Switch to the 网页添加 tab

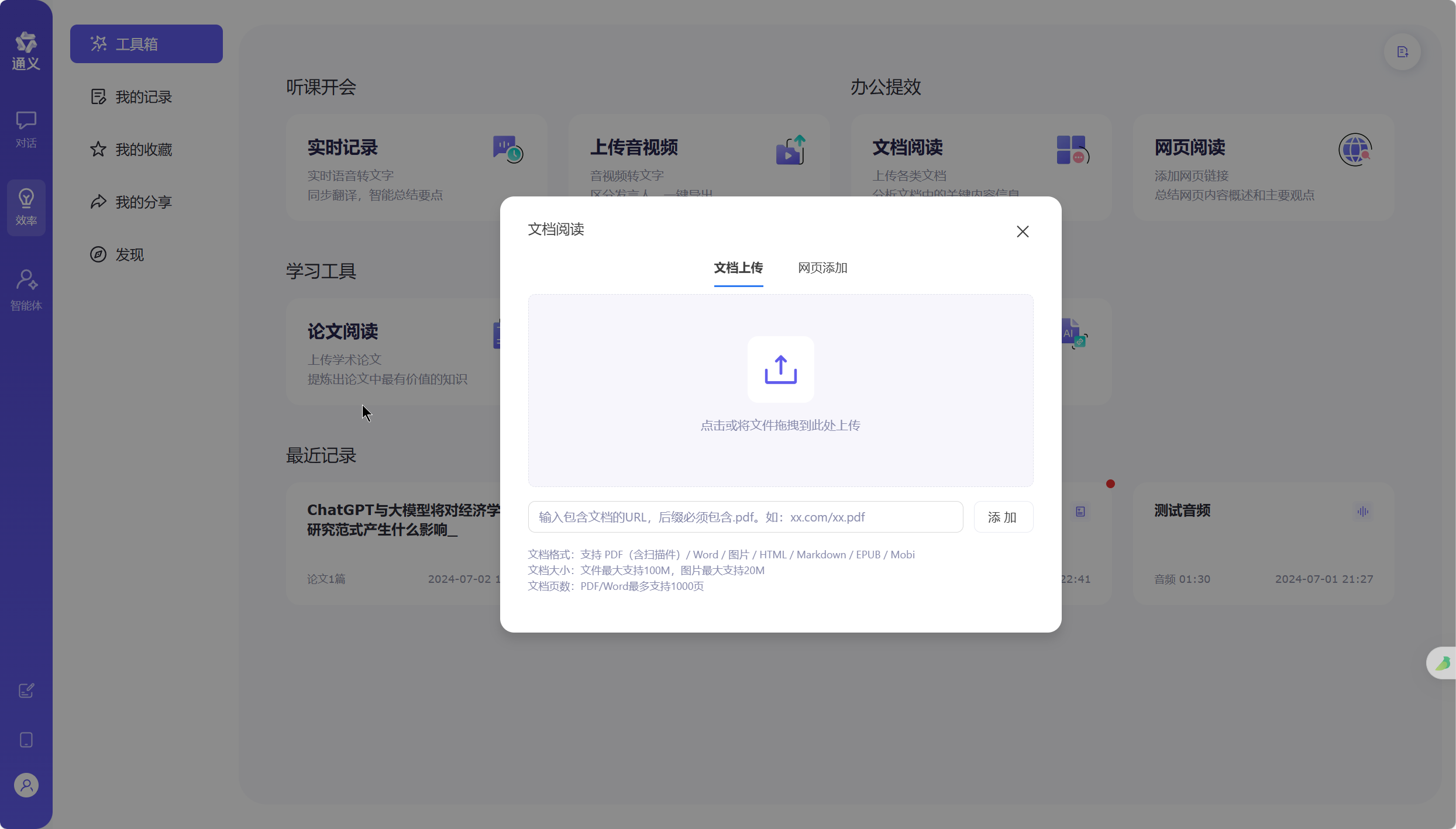point(822,268)
